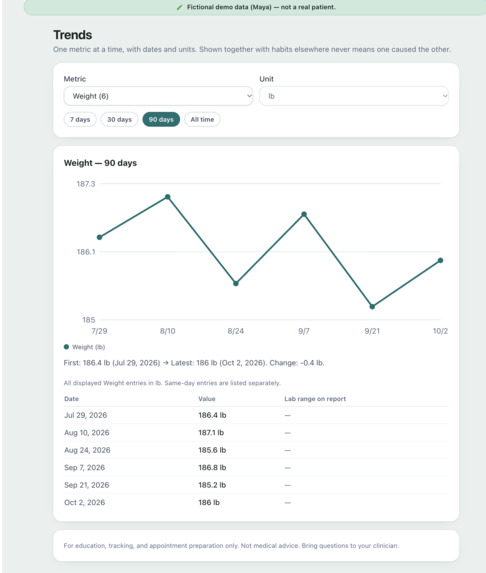The height and width of the screenshot is (573, 486).
Task: Click the 'Same-day entries are listed separately' note
Action: [222, 383]
